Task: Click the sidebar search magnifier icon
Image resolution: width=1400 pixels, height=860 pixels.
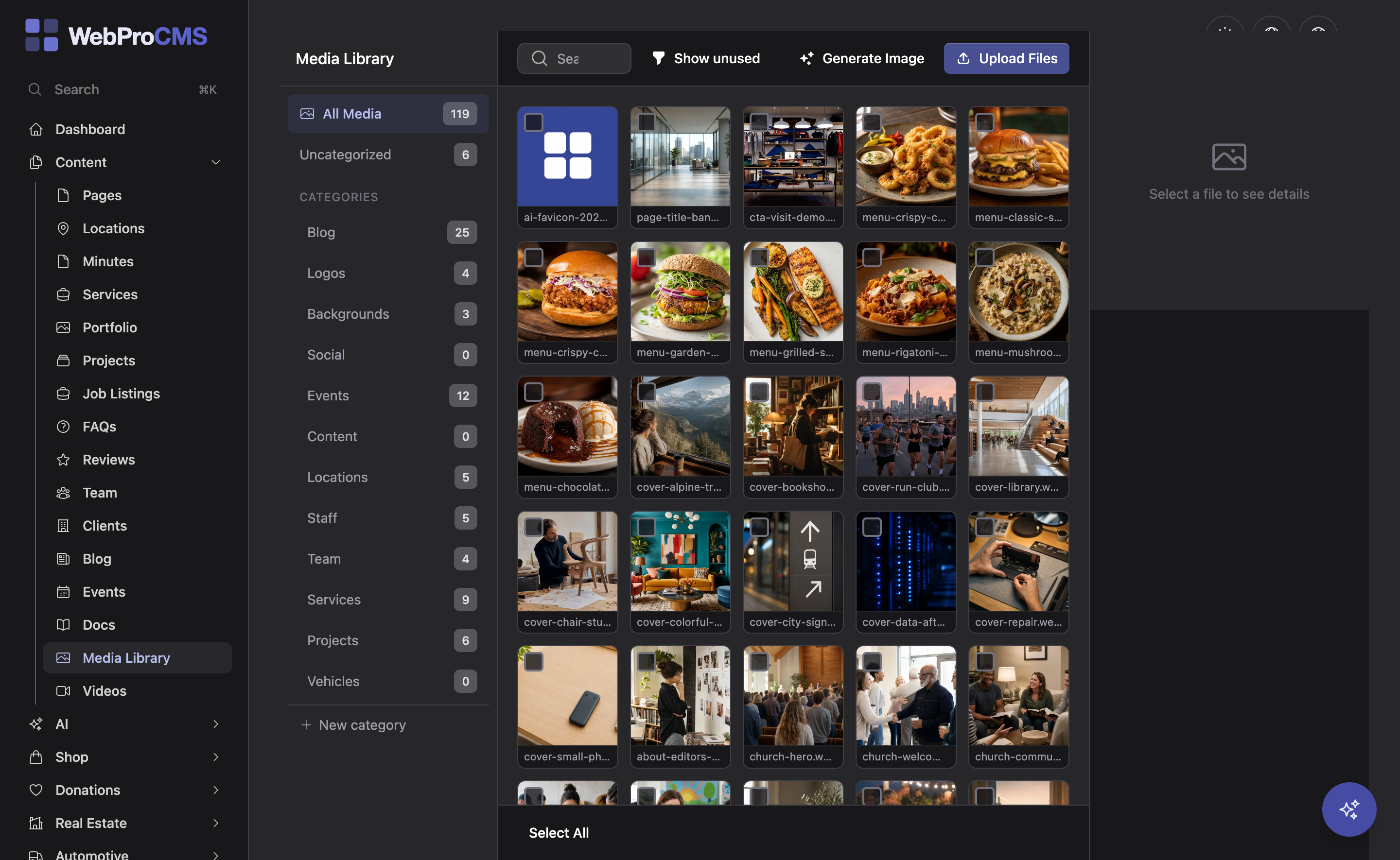Action: point(35,89)
